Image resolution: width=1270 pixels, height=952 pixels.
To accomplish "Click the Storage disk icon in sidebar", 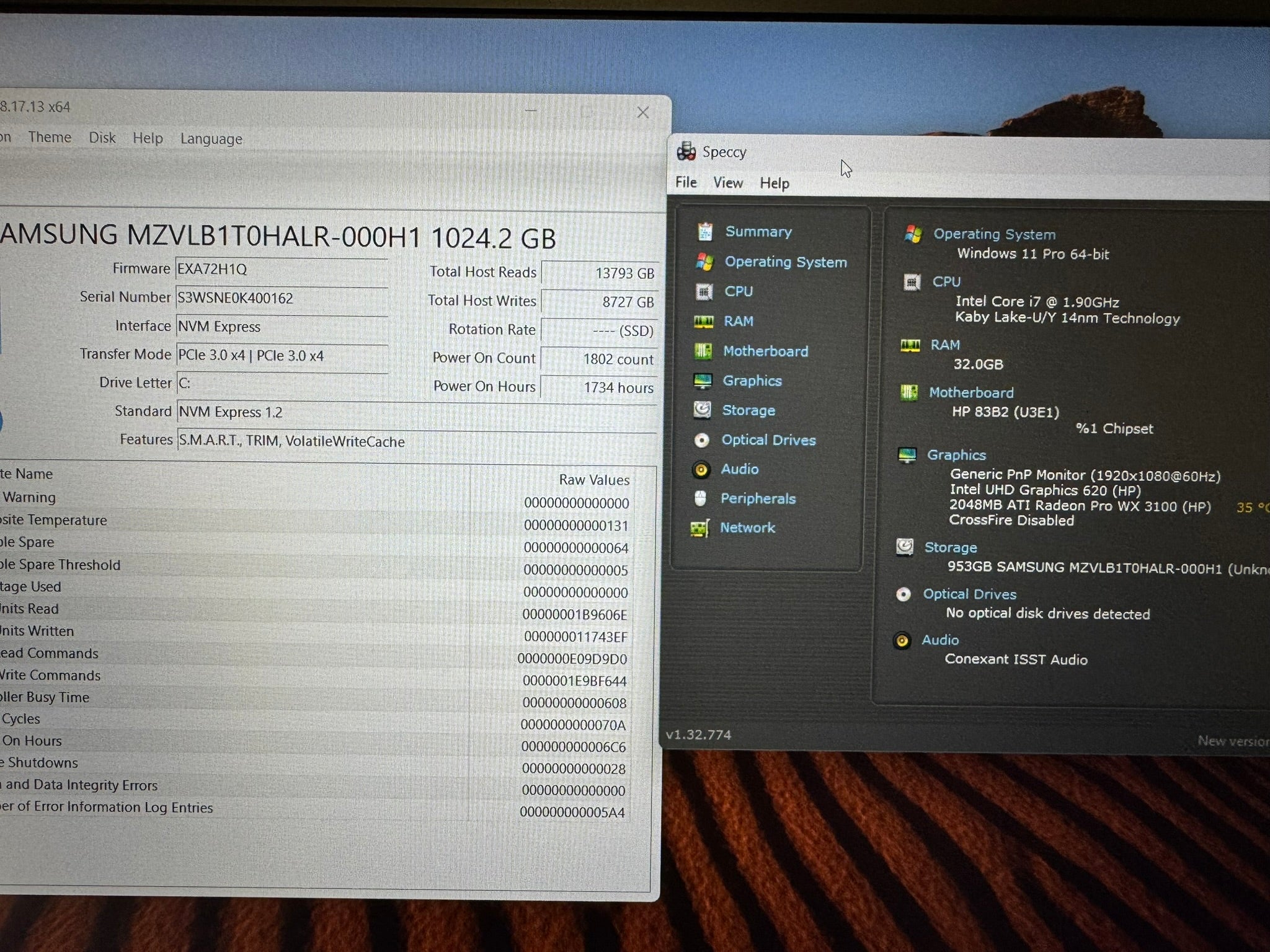I will click(x=702, y=410).
